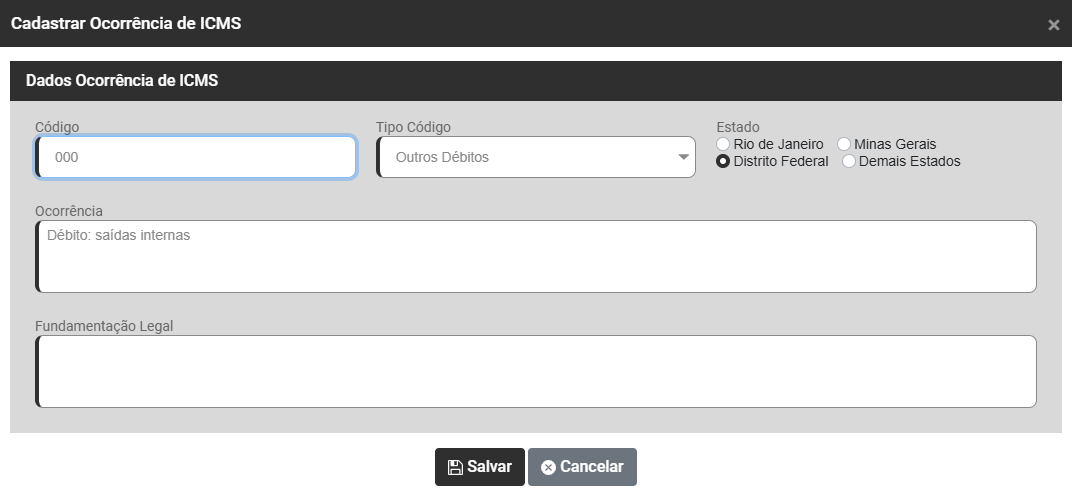1072x494 pixels.
Task: Select the Distrito Federal radio option
Action: 723,161
